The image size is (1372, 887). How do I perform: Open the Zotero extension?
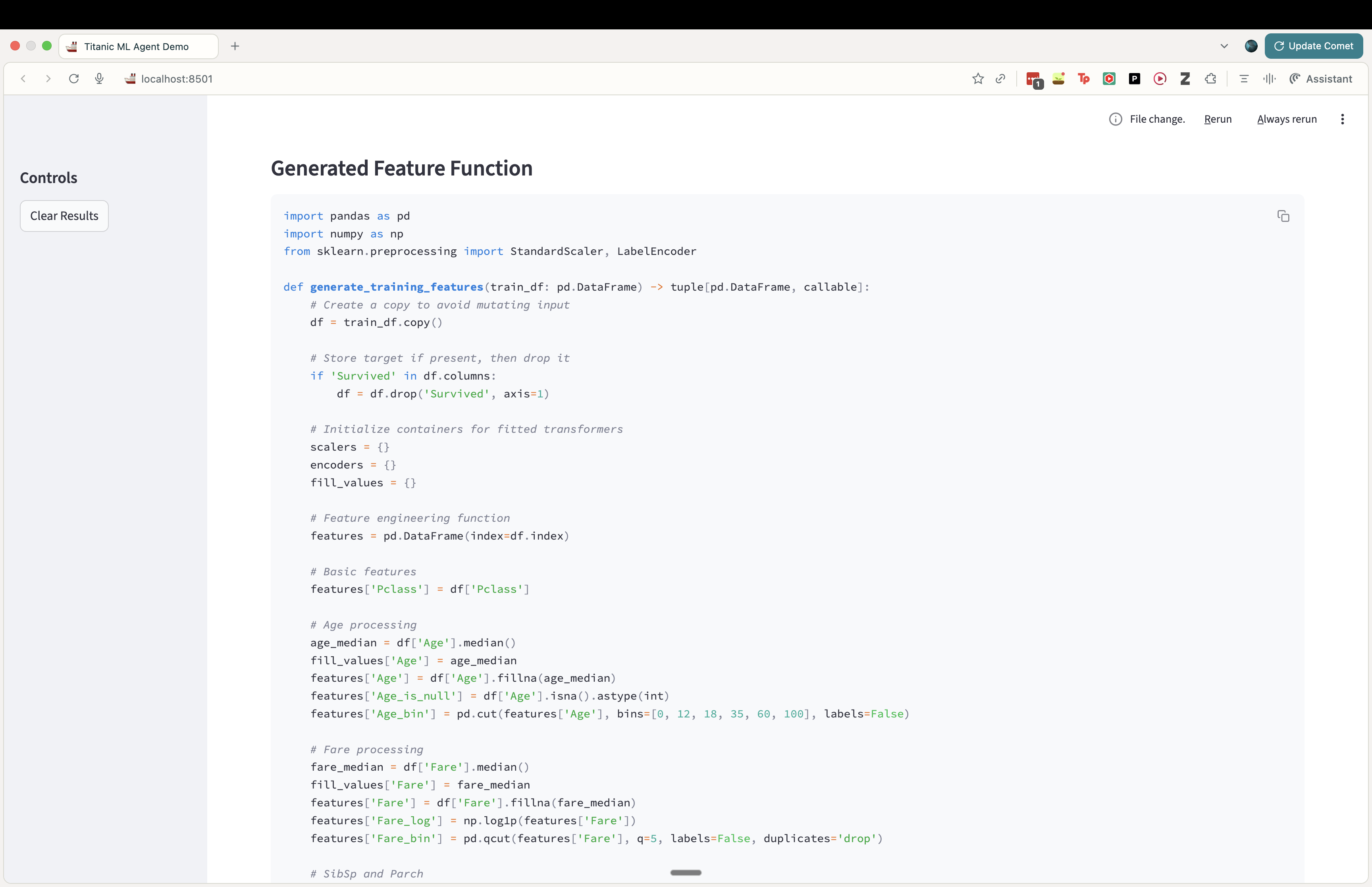coord(1185,78)
